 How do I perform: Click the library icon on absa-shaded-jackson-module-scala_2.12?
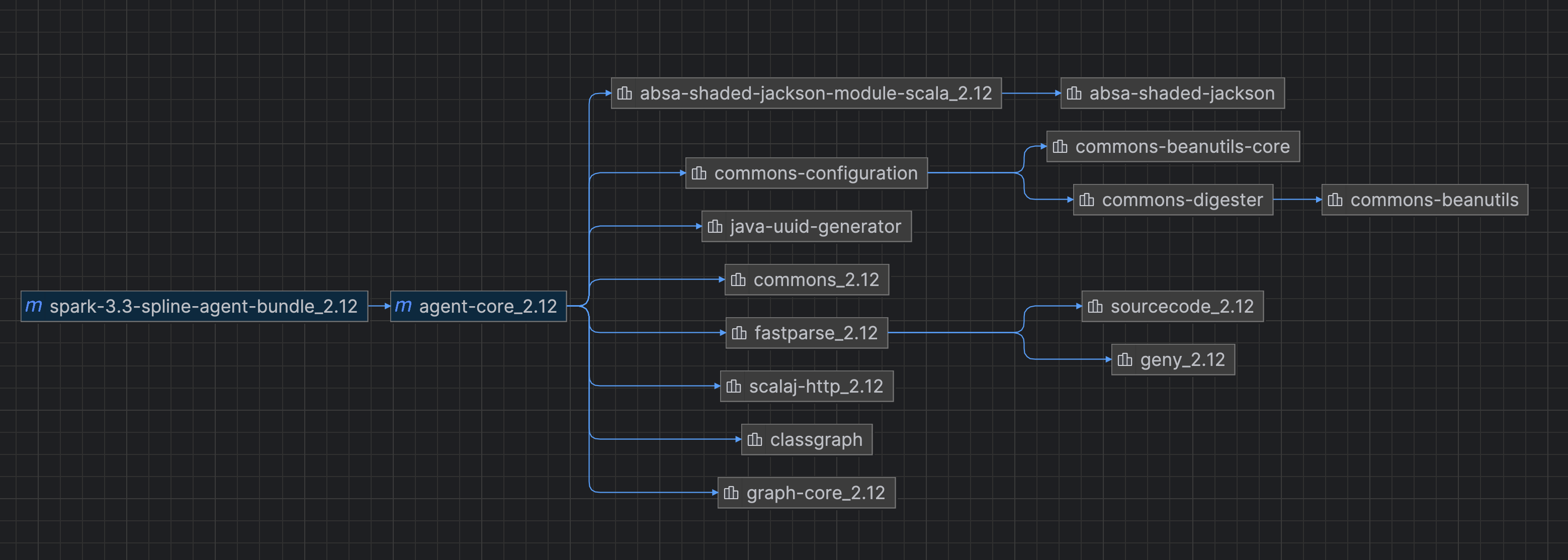[x=624, y=93]
